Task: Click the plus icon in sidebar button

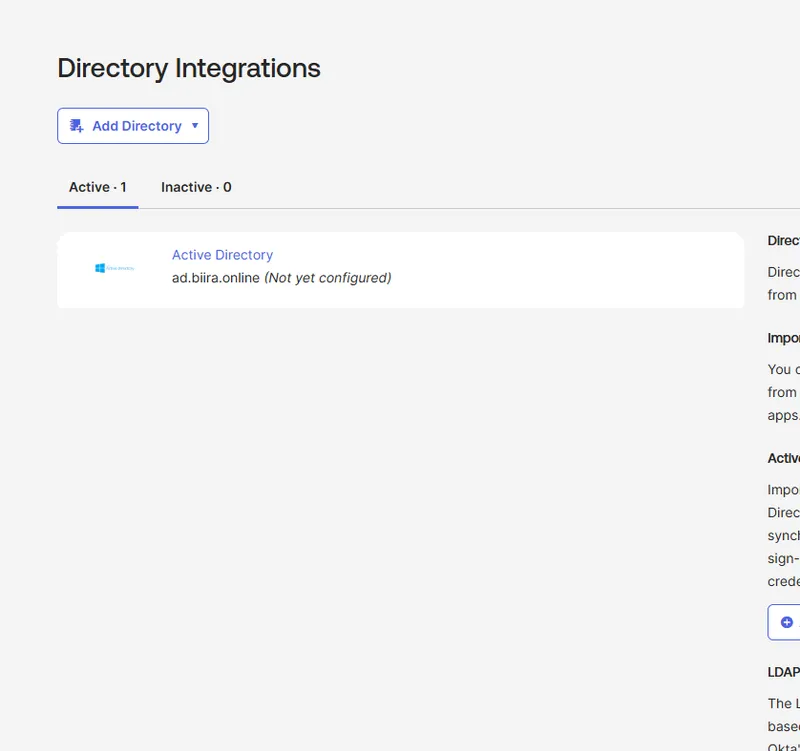Action: tap(787, 622)
